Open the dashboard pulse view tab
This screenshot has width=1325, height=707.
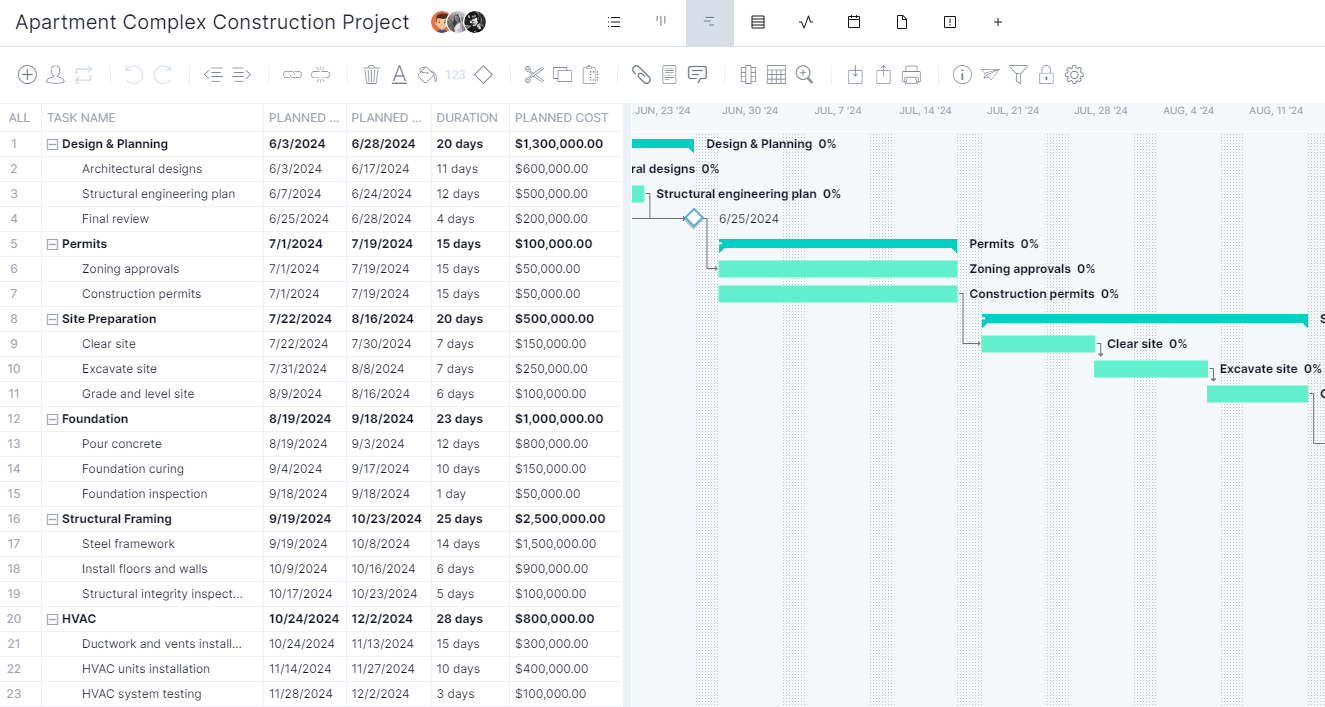pyautogui.click(x=806, y=22)
